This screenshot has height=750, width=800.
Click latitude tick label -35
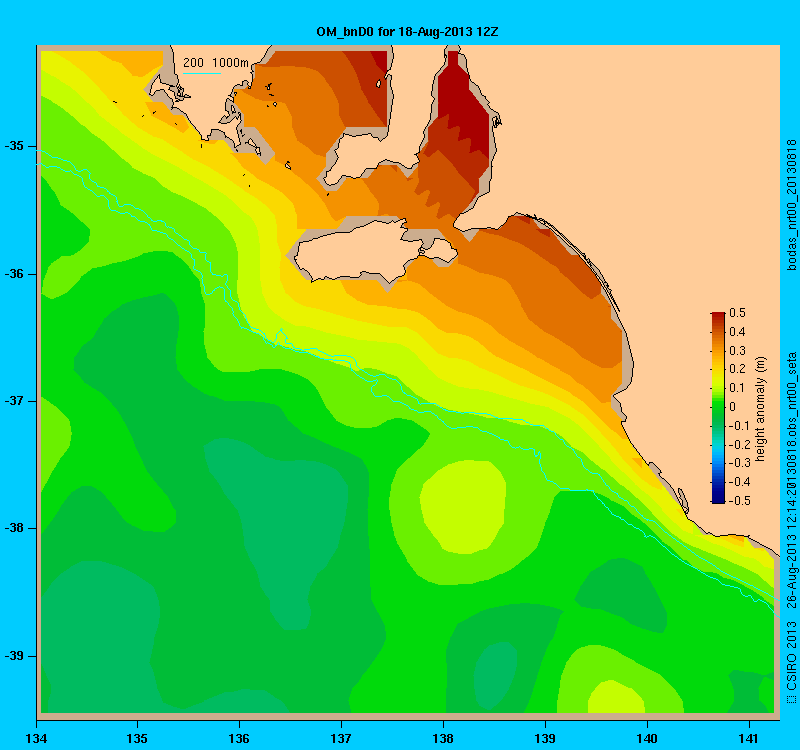(14, 146)
